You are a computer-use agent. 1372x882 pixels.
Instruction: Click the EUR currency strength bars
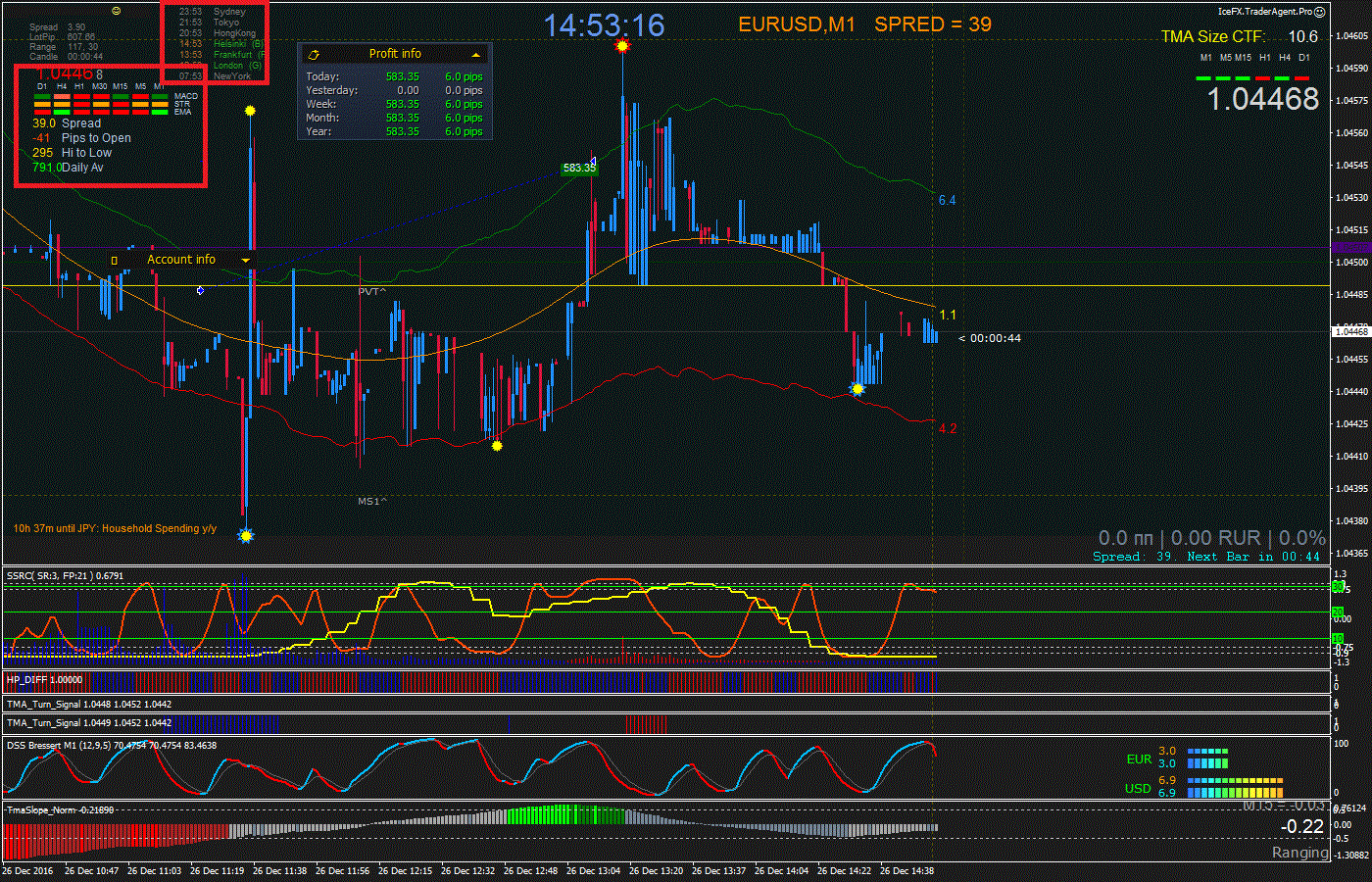coord(1207,758)
